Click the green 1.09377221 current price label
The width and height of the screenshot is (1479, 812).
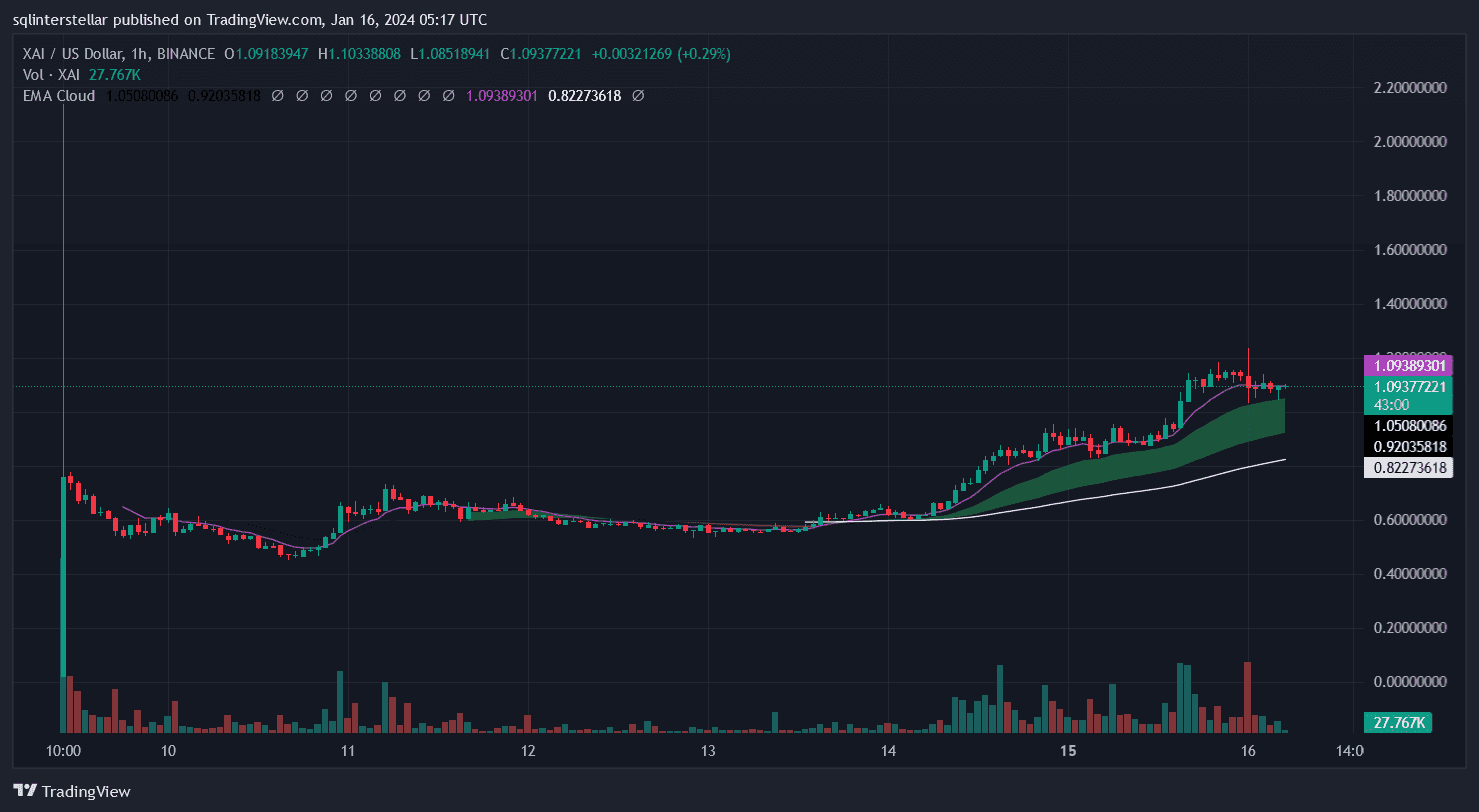[1407, 387]
